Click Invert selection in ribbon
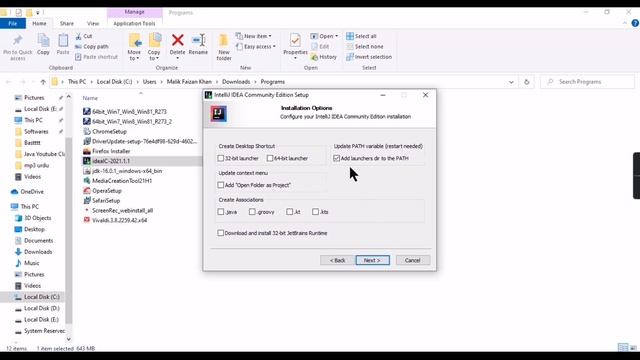640x360 pixels. pos(369,57)
